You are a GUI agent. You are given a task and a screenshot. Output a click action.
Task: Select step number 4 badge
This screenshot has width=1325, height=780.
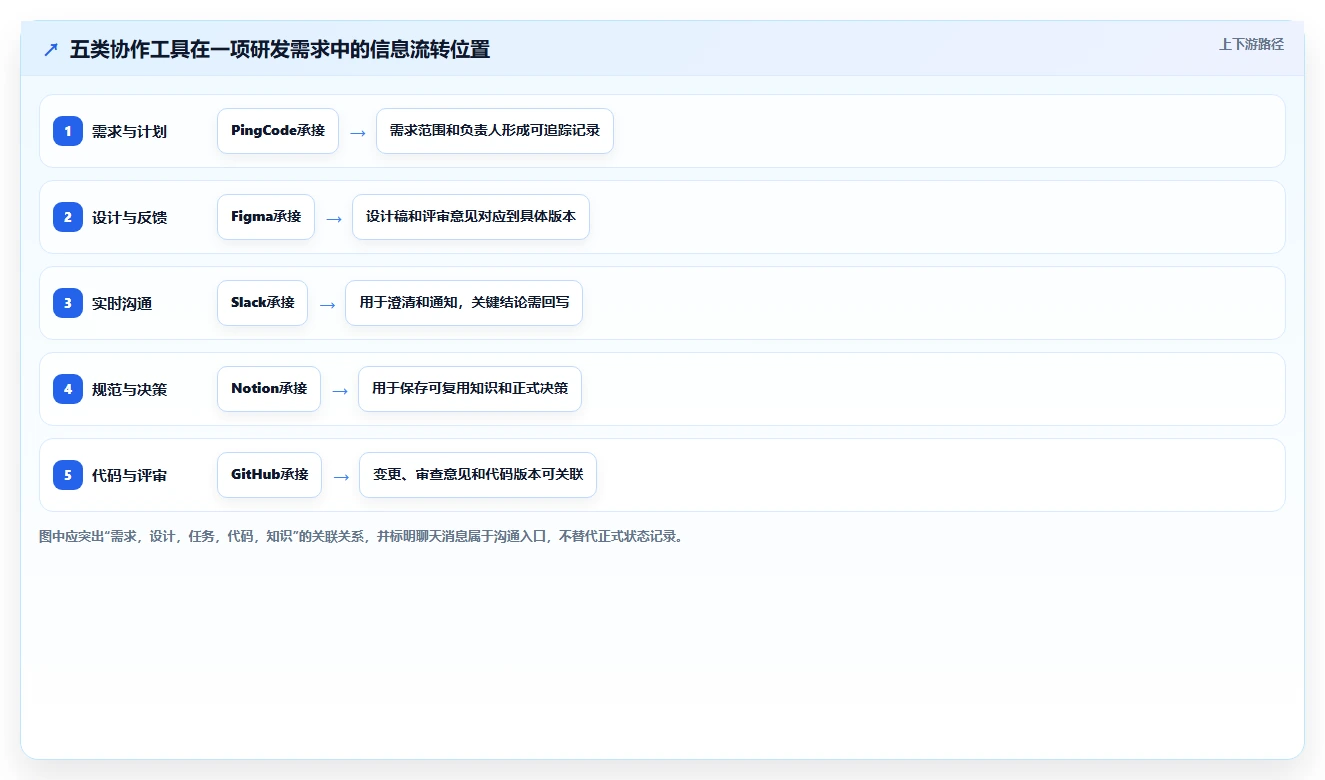point(68,389)
